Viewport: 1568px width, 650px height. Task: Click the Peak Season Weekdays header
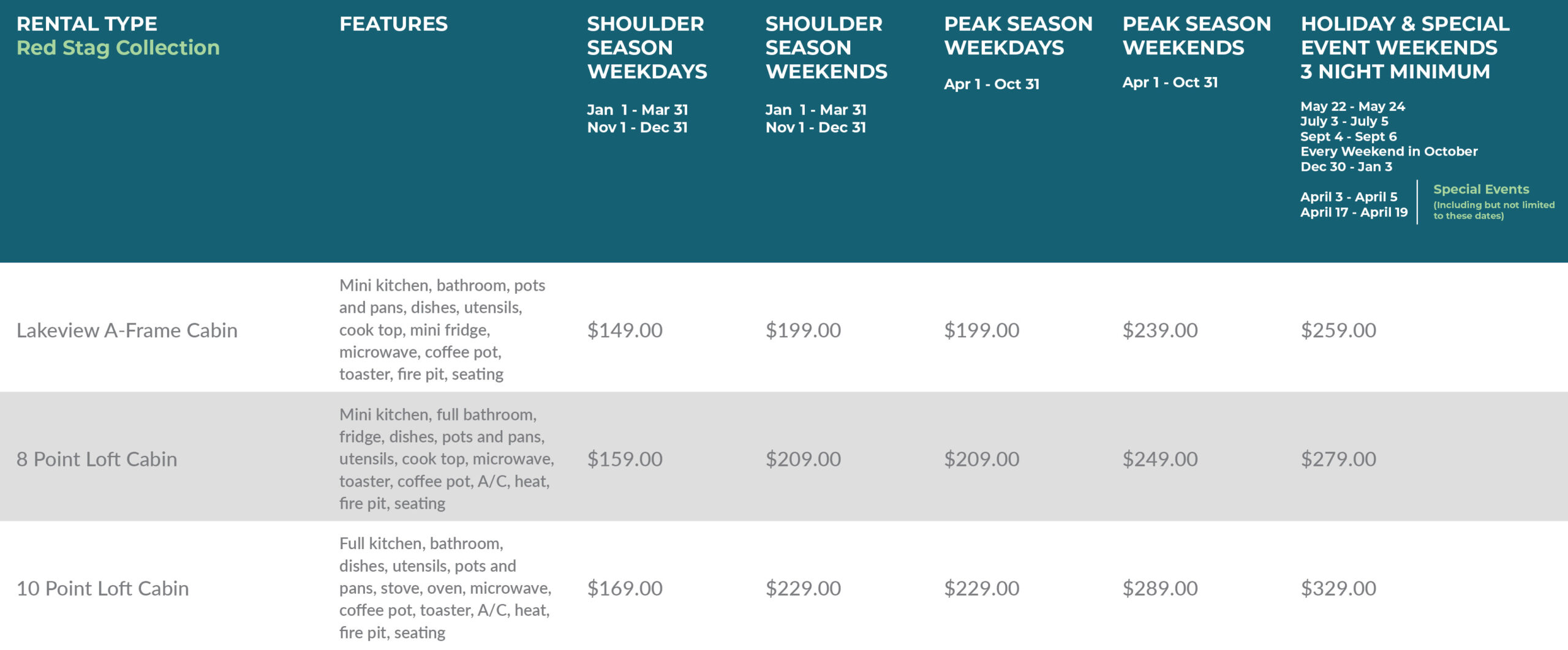[1018, 35]
